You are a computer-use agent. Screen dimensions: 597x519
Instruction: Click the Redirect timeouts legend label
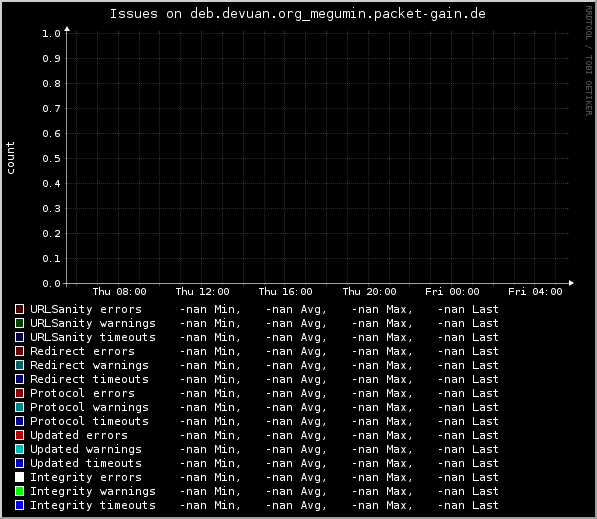89,379
